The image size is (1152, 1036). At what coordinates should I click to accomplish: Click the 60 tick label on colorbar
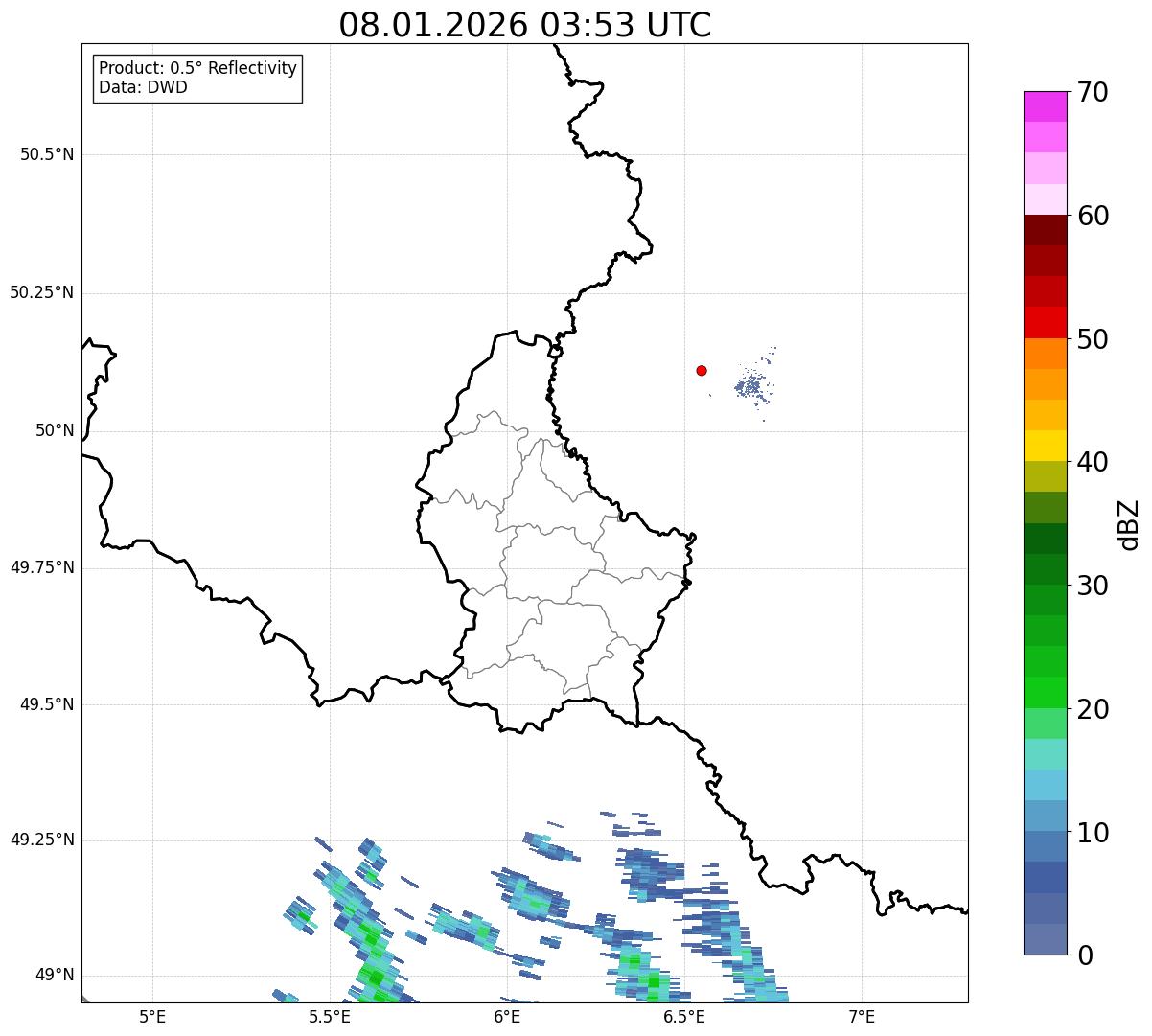(1094, 216)
